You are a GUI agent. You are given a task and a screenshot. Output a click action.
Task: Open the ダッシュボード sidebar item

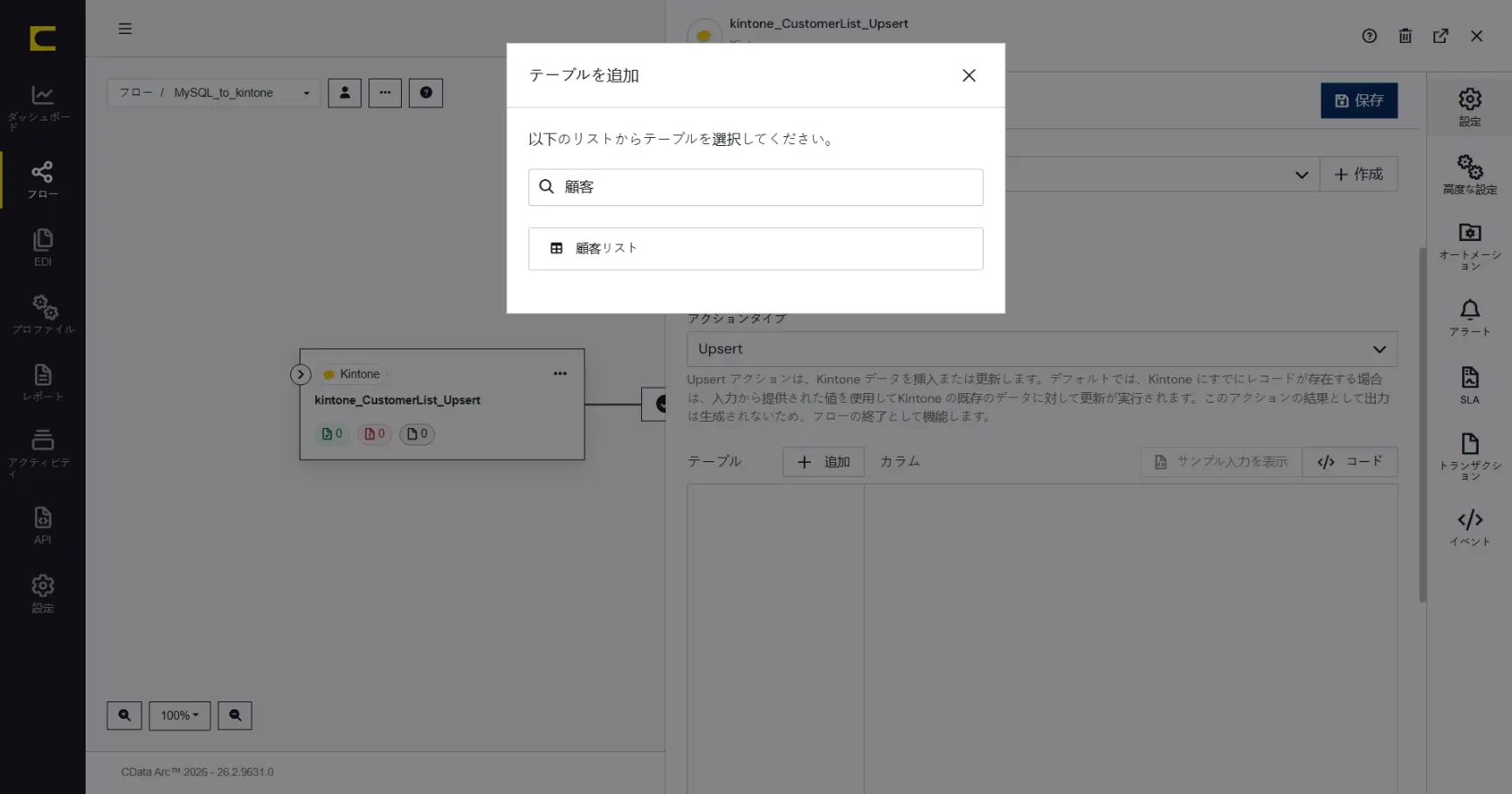point(42,107)
